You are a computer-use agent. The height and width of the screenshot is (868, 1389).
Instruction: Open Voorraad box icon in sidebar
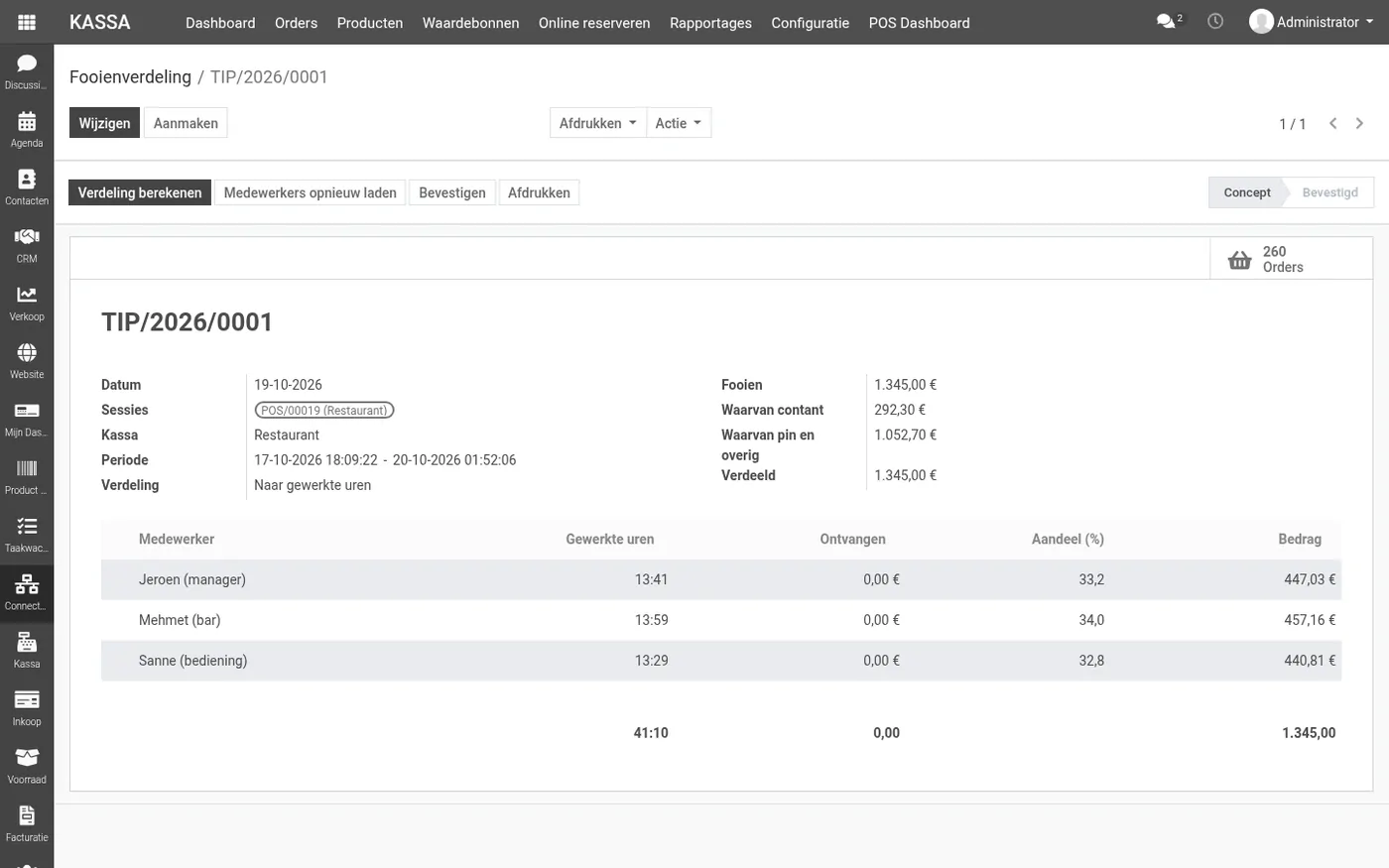tap(27, 766)
